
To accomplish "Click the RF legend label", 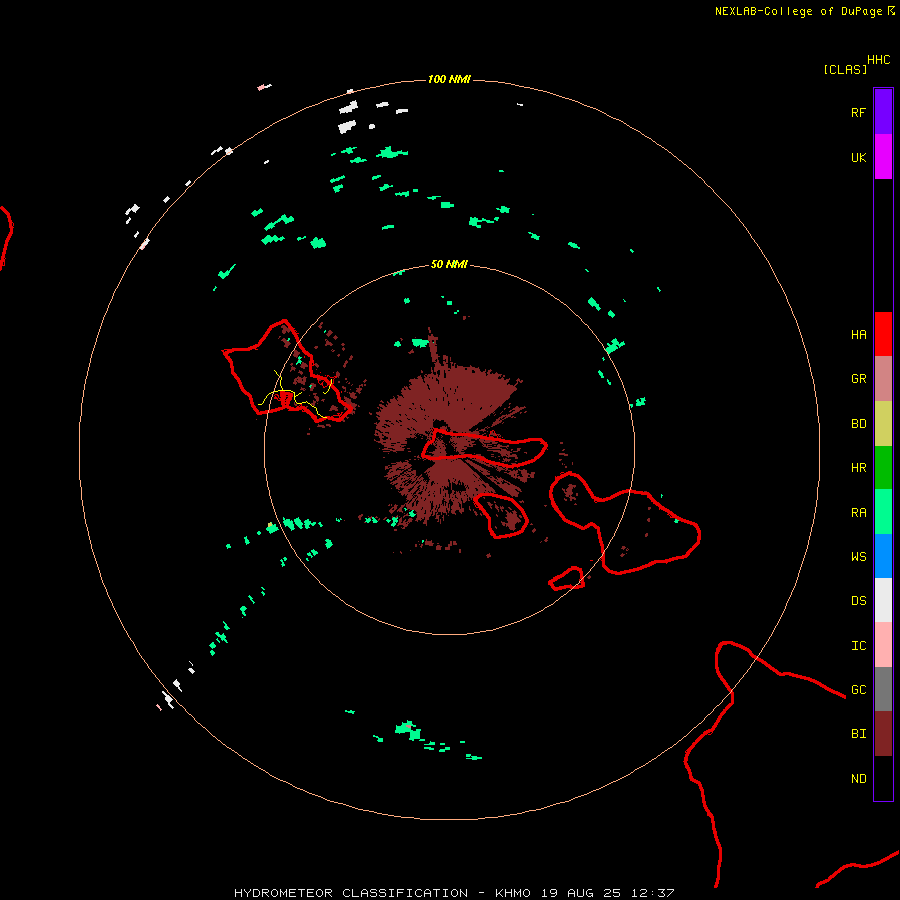I will click(858, 112).
